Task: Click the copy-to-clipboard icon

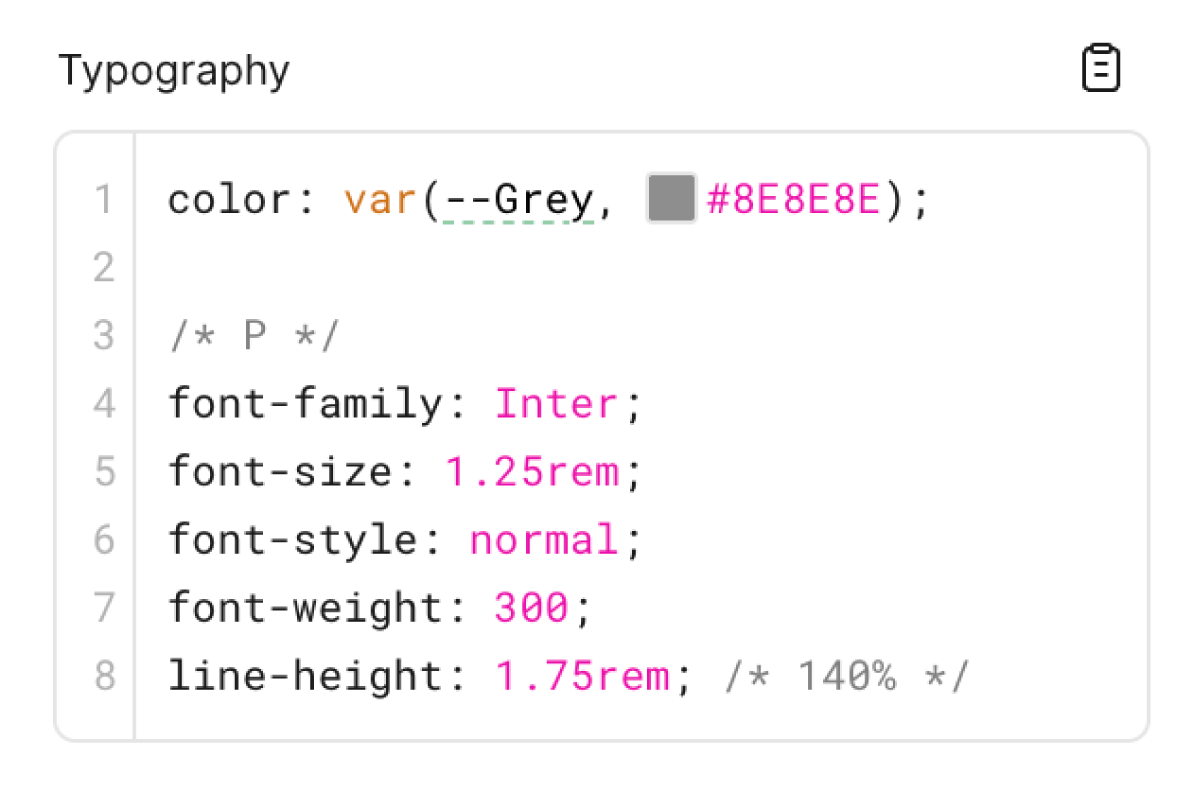Action: coord(1100,67)
